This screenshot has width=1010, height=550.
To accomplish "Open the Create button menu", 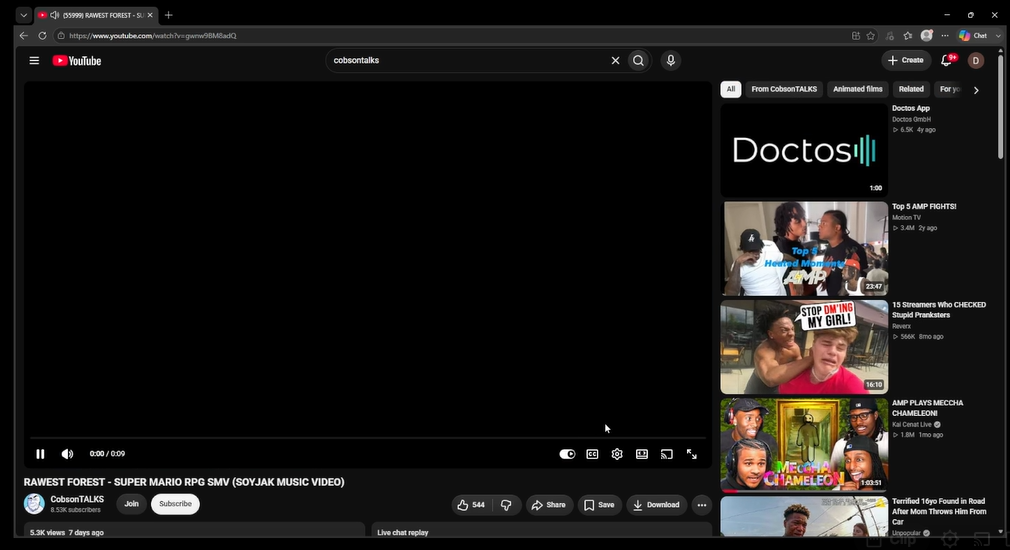I will tap(906, 61).
